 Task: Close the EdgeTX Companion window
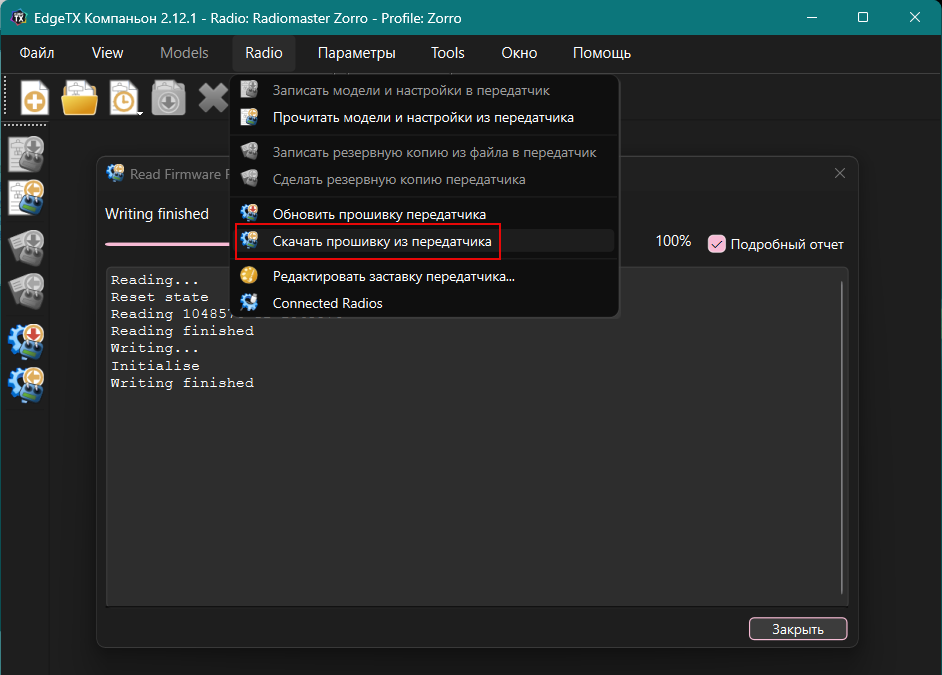914,17
